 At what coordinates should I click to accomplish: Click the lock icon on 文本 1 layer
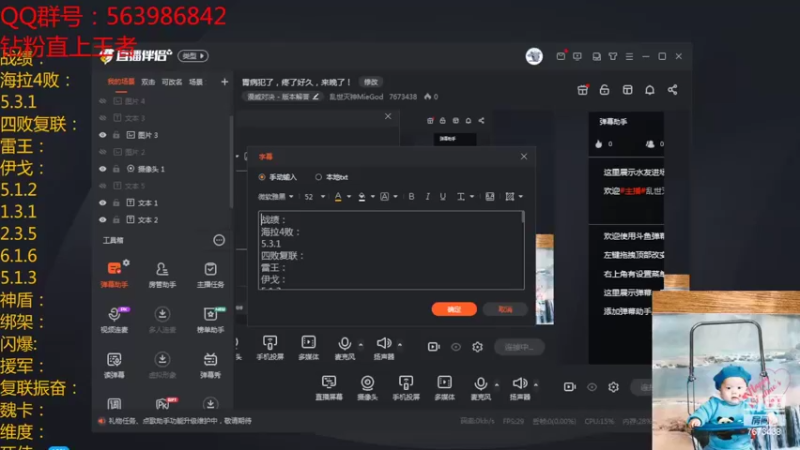point(116,203)
